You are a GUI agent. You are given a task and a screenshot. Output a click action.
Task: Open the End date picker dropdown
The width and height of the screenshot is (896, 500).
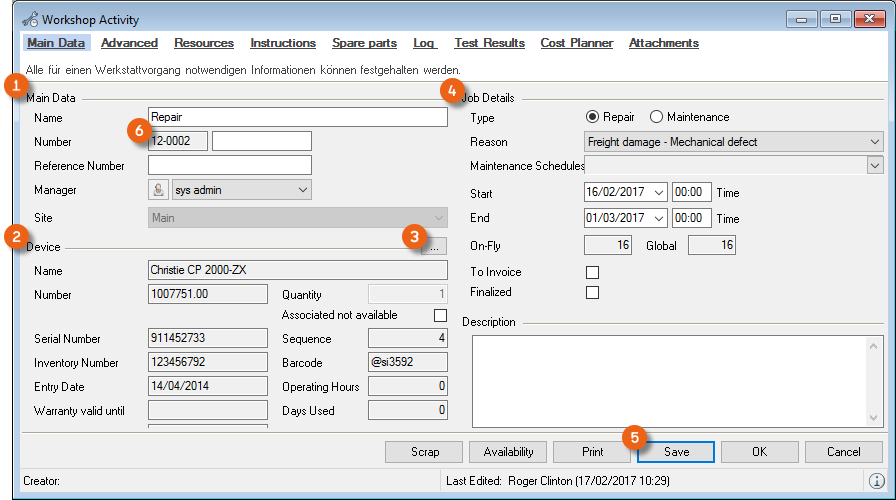[657, 218]
